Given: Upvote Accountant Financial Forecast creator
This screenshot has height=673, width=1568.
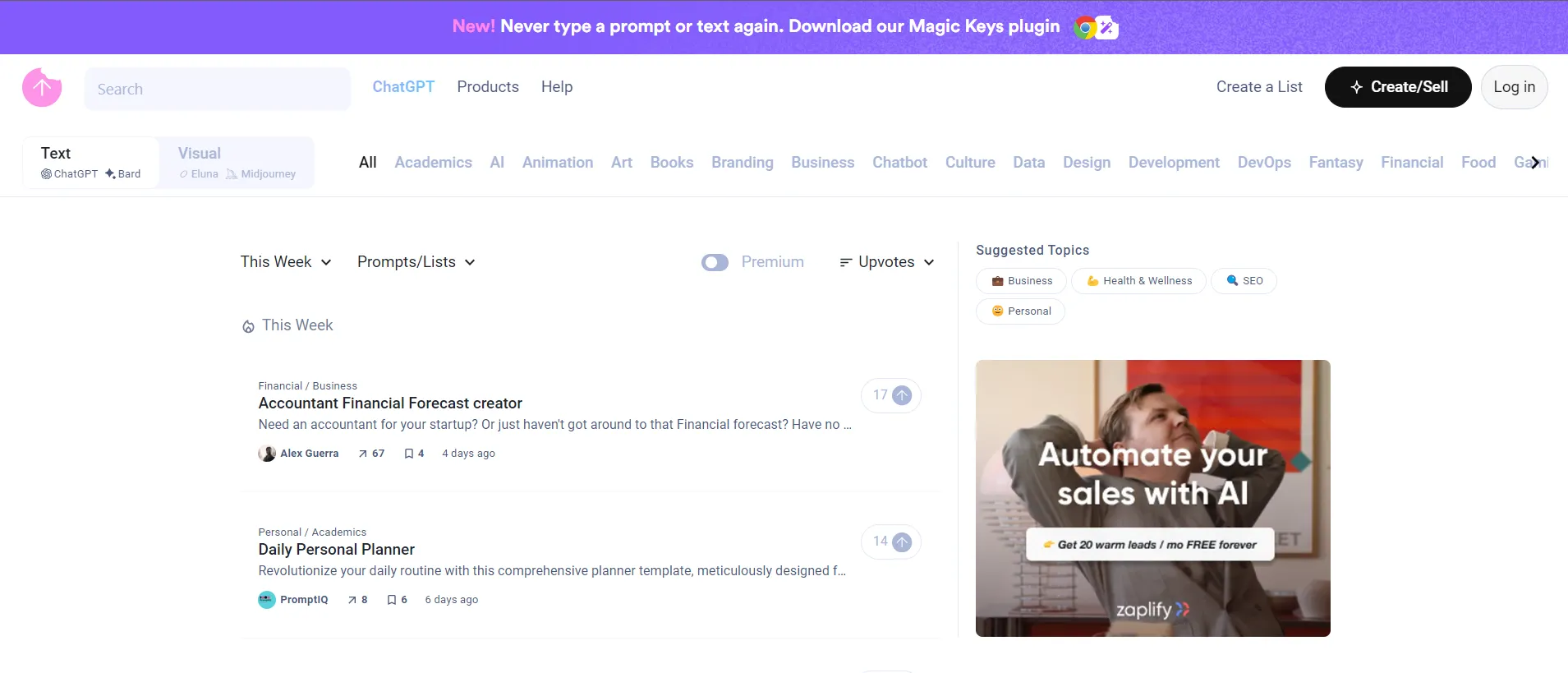Looking at the screenshot, I should pyautogui.click(x=891, y=395).
